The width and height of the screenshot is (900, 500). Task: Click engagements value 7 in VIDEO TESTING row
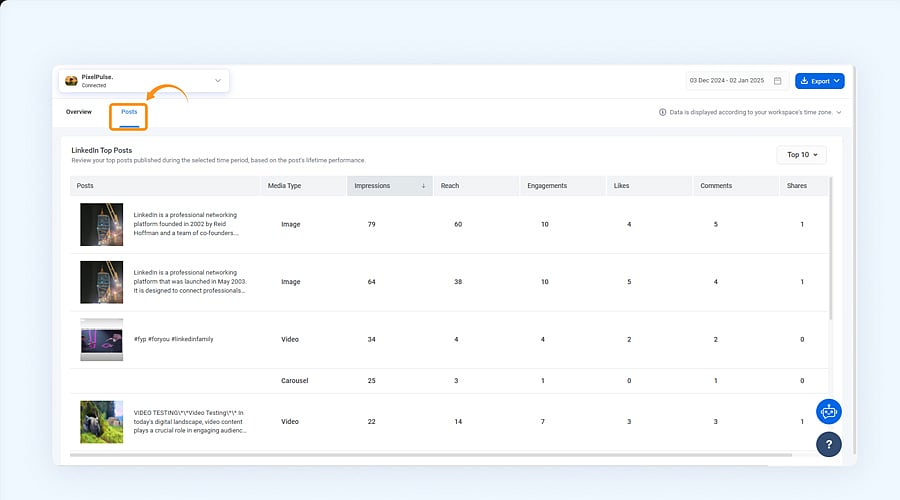click(x=542, y=421)
